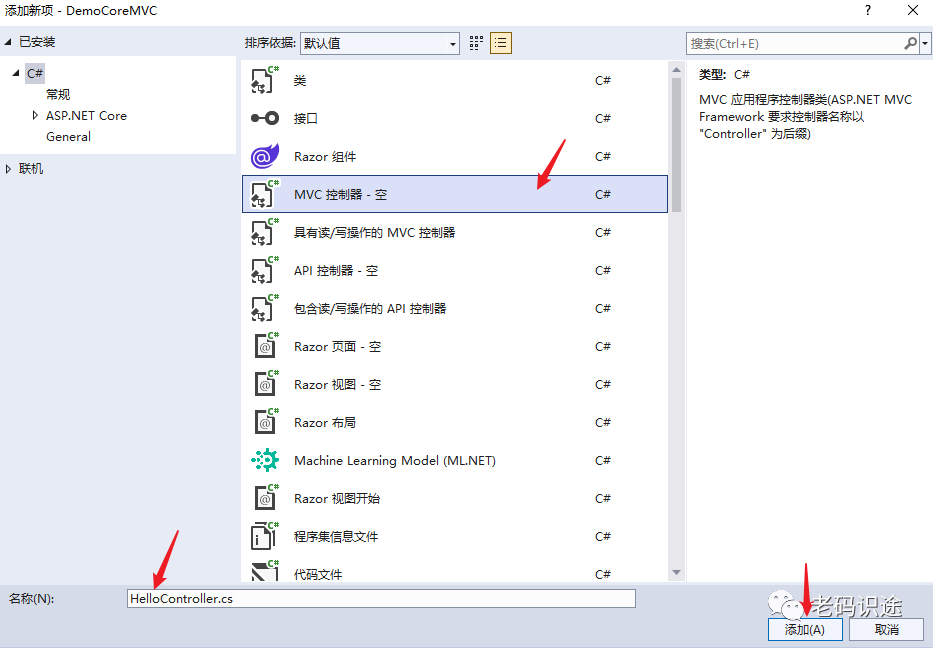Select the 常规 category

point(58,95)
